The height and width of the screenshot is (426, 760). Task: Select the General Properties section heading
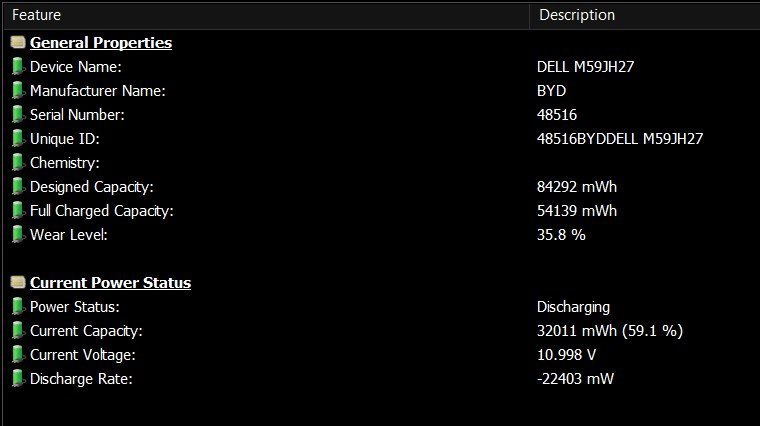point(101,43)
